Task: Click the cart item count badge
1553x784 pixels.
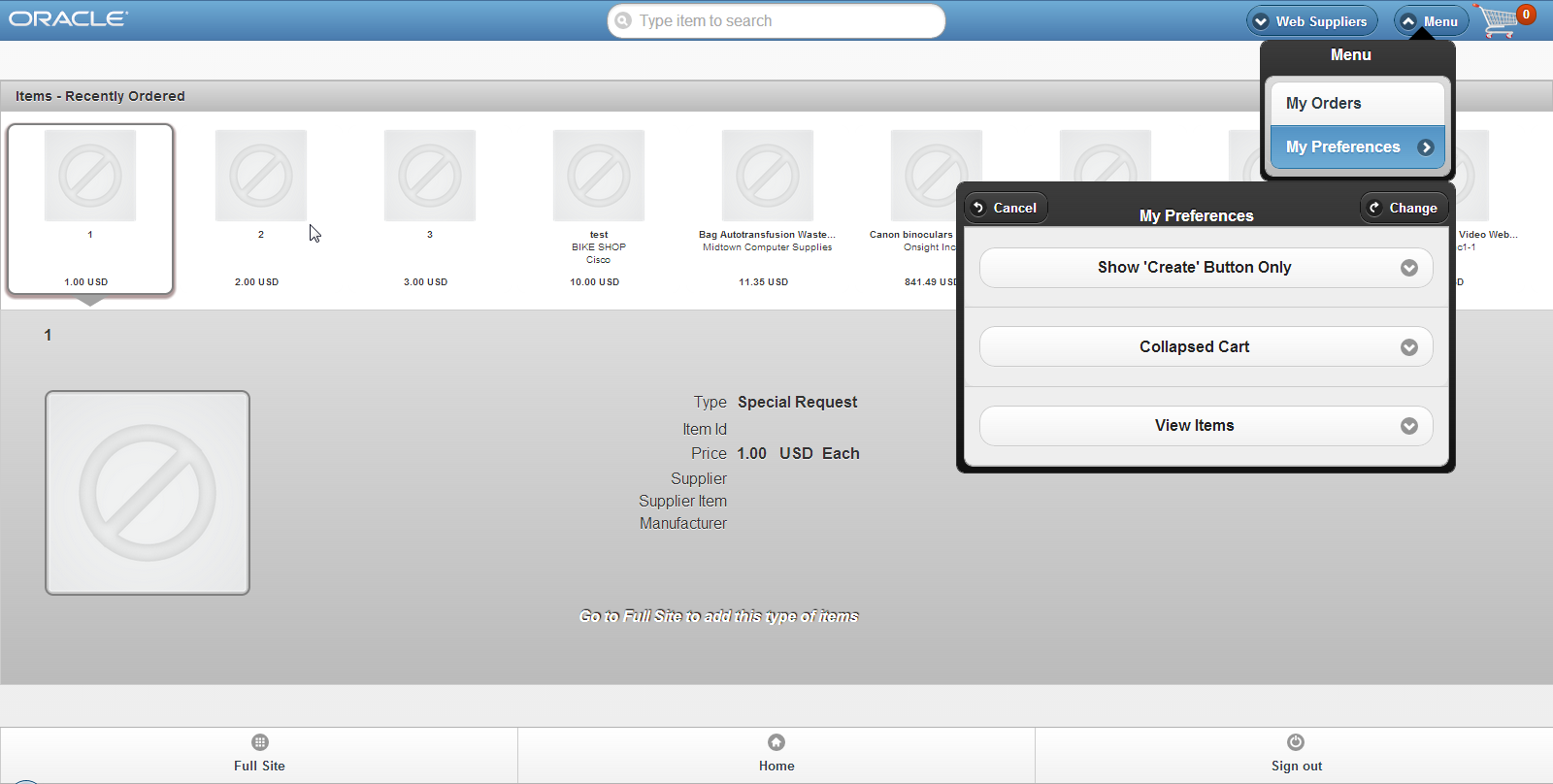Action: [1526, 15]
